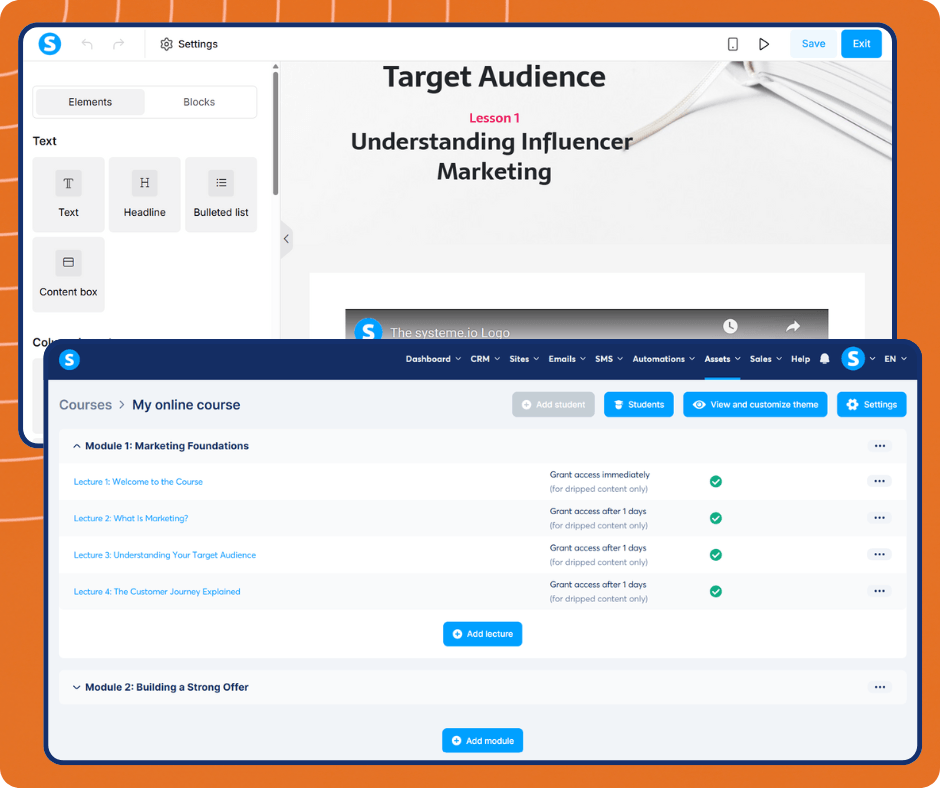Click green check status for Lecture 4

(716, 591)
